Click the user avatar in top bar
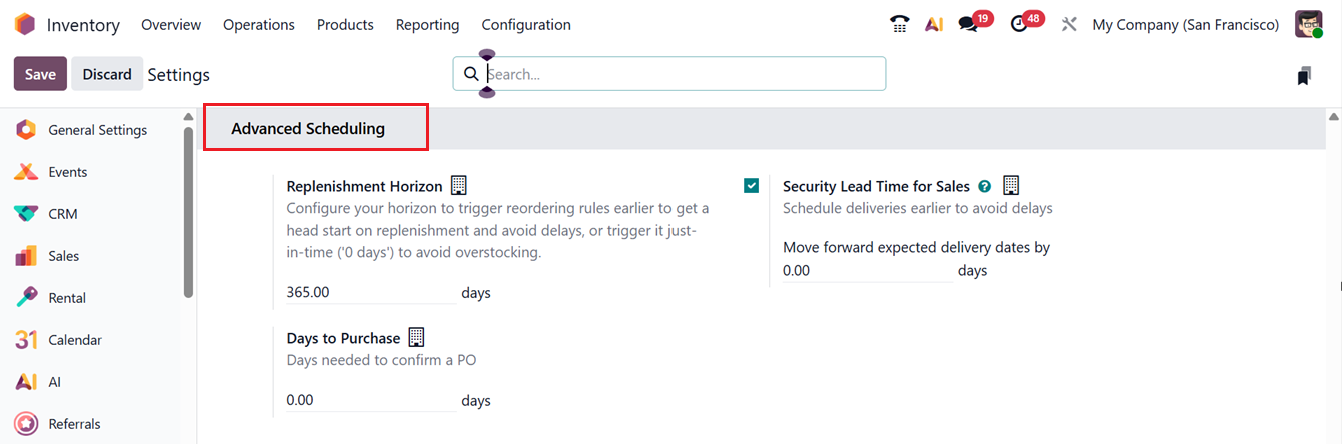This screenshot has width=1342, height=444. pos(1308,25)
